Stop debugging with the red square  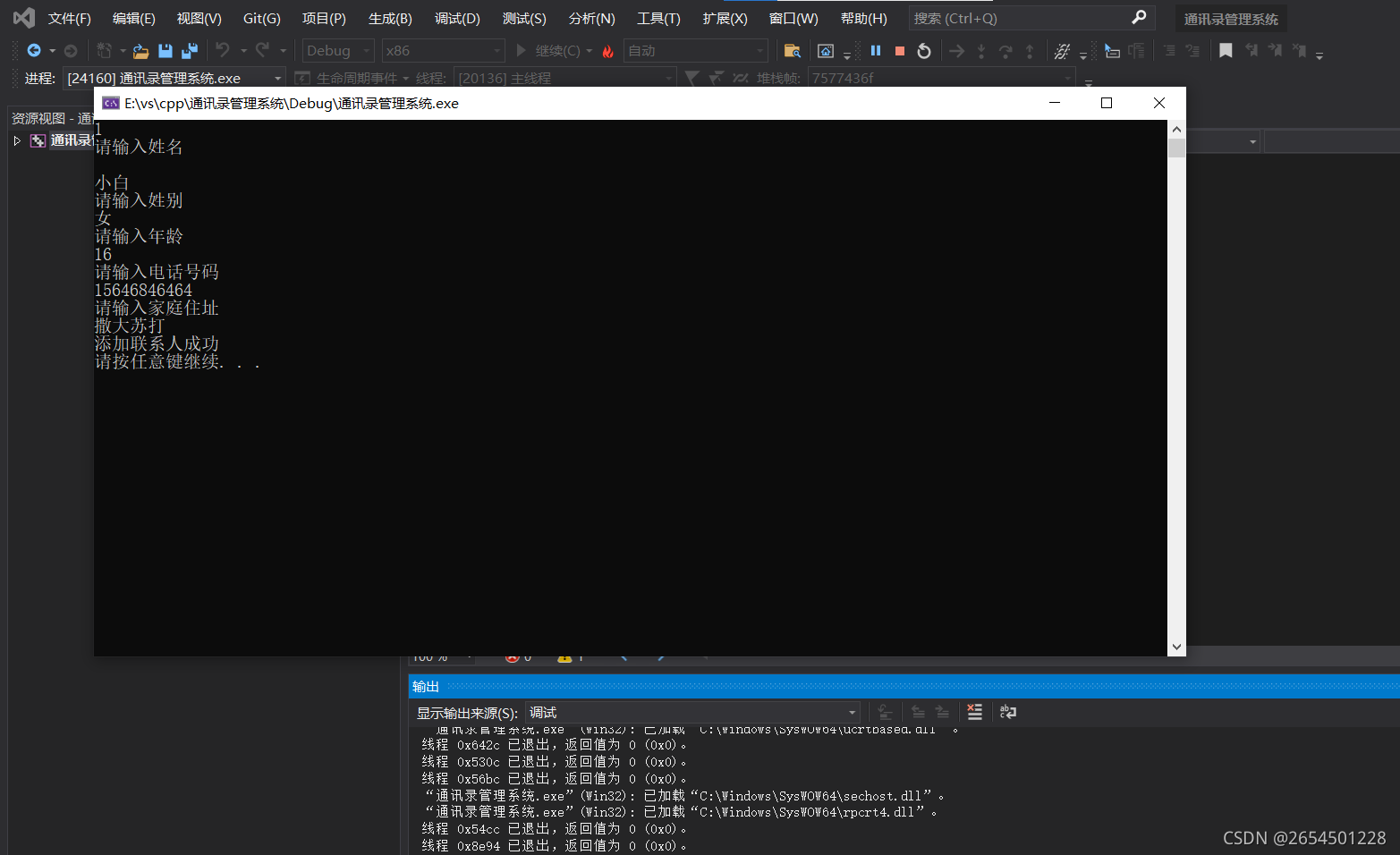[x=900, y=51]
